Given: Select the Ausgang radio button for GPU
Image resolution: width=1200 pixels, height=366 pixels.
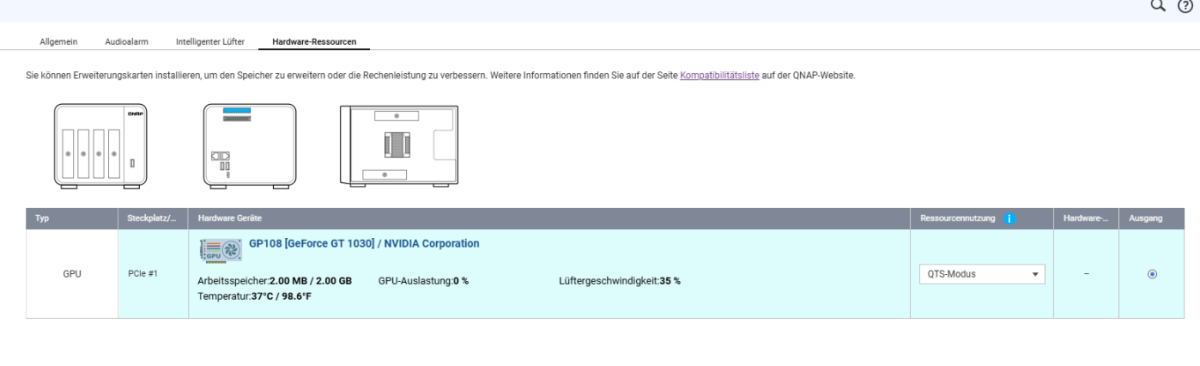Looking at the screenshot, I should [x=1152, y=274].
